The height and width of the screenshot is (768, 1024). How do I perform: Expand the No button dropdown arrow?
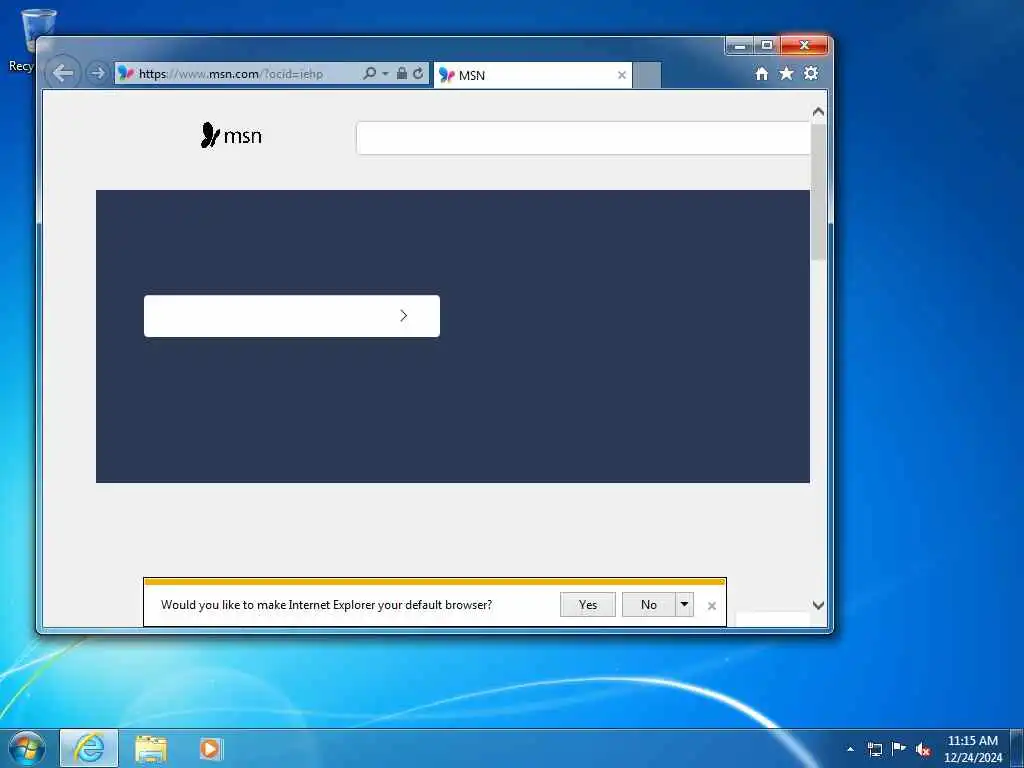tap(684, 605)
